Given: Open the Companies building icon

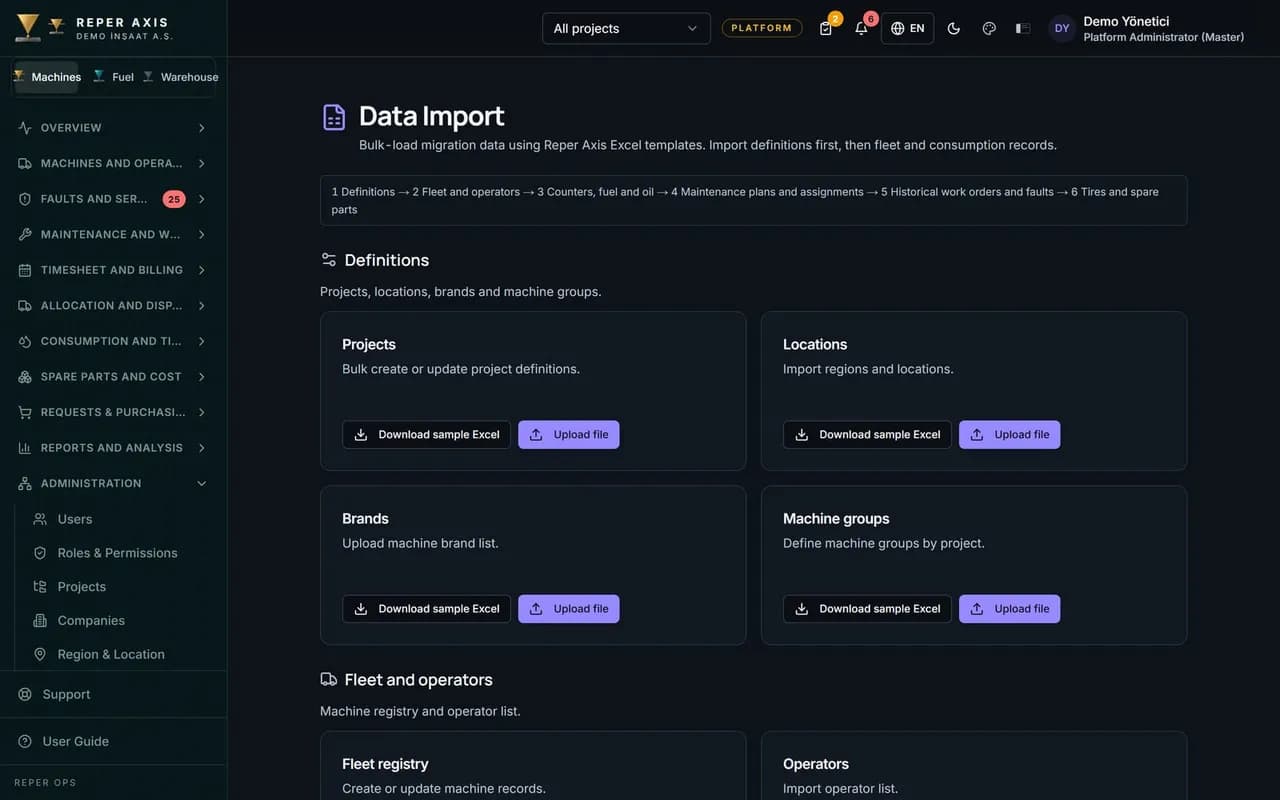Looking at the screenshot, I should pyautogui.click(x=40, y=621).
